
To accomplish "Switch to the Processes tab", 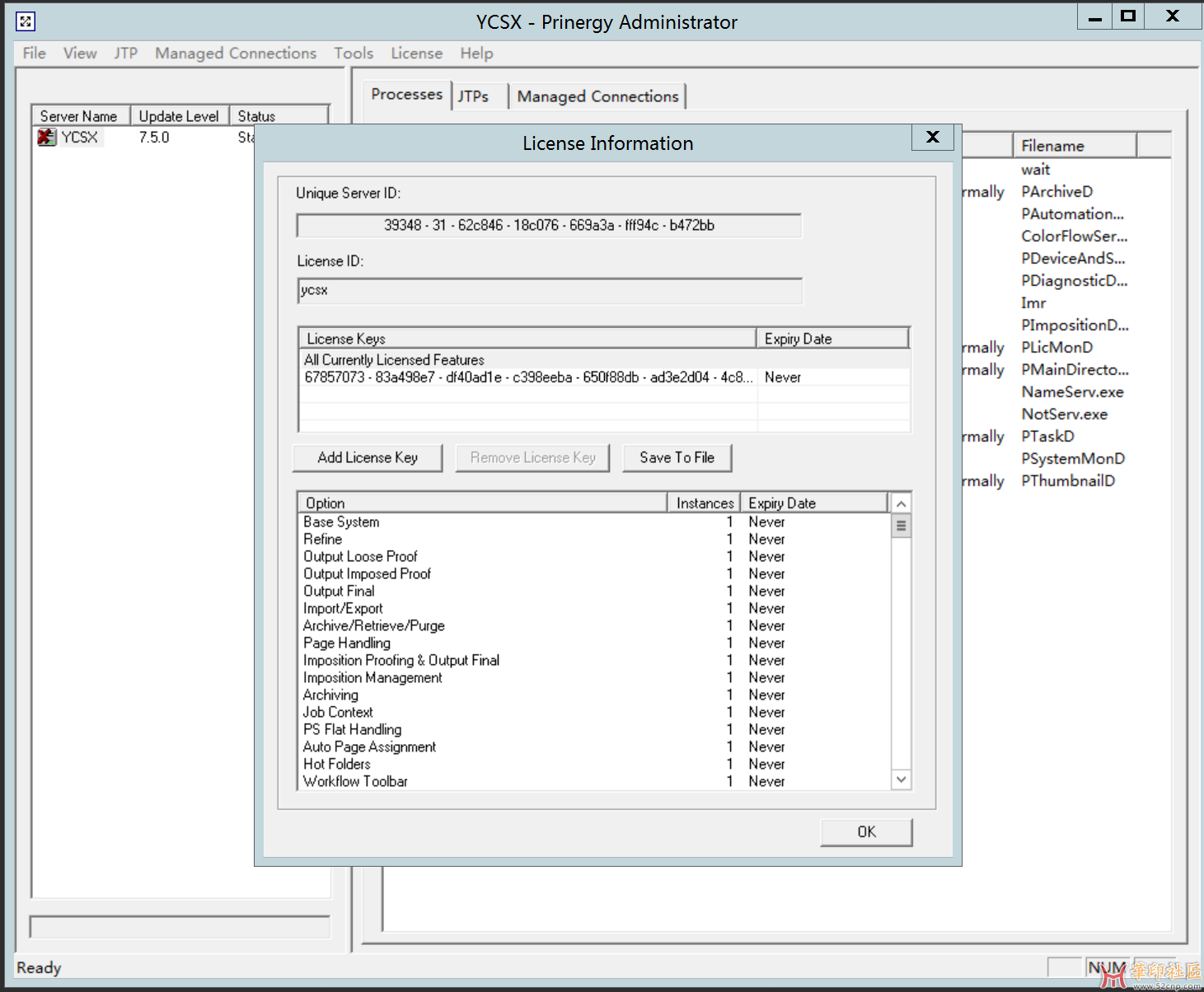I will click(x=406, y=94).
